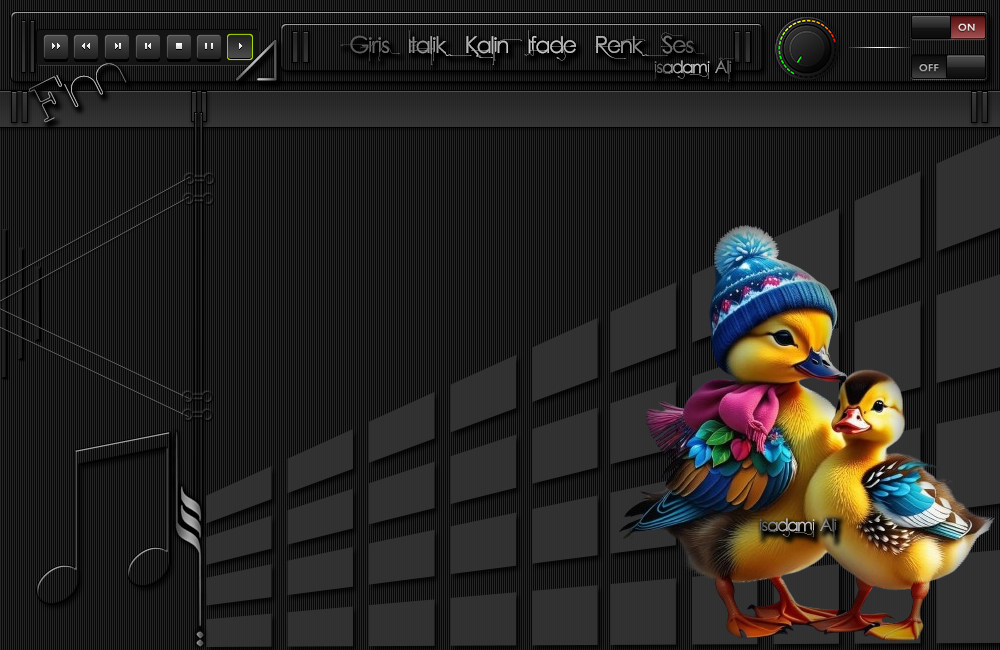This screenshot has width=1000, height=650.
Task: Stop playback with the square button
Action: 179,47
